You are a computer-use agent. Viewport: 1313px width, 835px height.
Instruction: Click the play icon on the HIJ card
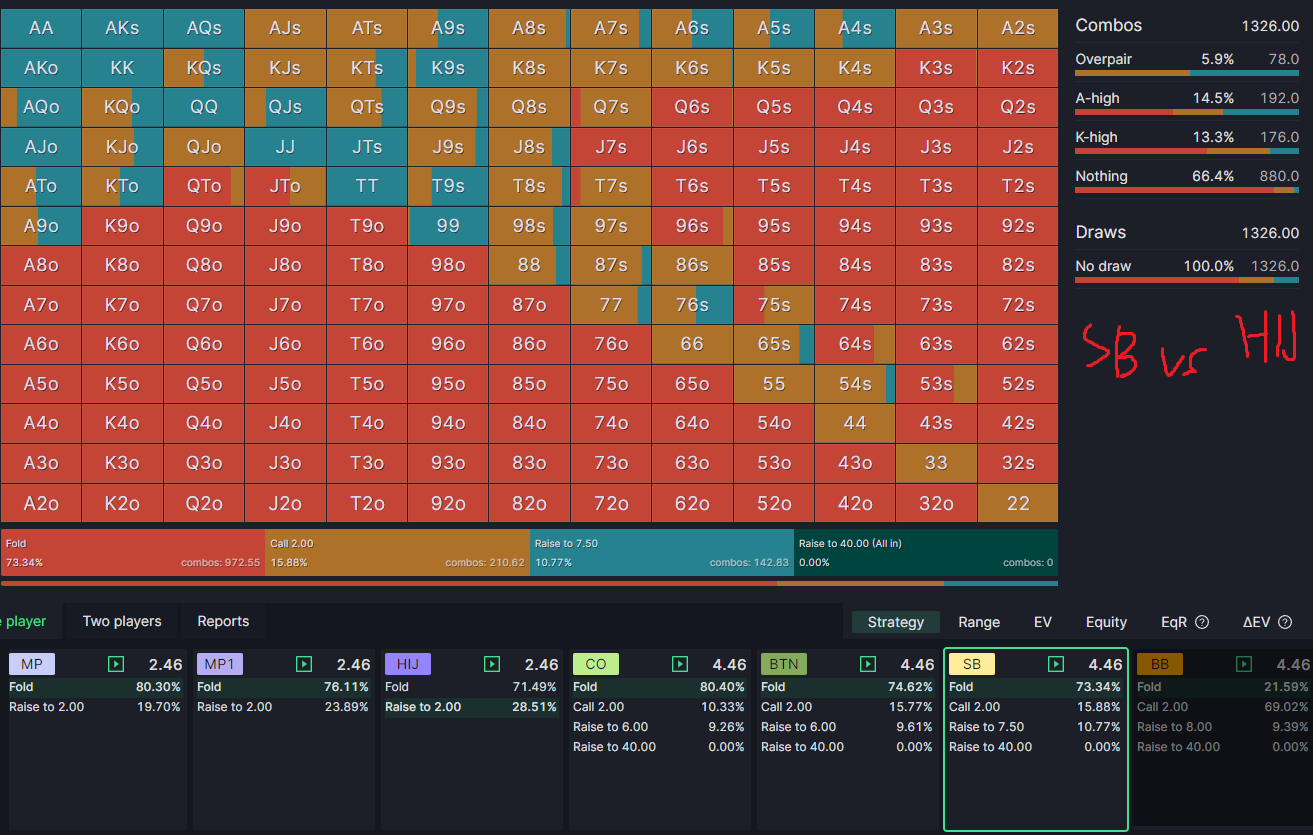492,664
